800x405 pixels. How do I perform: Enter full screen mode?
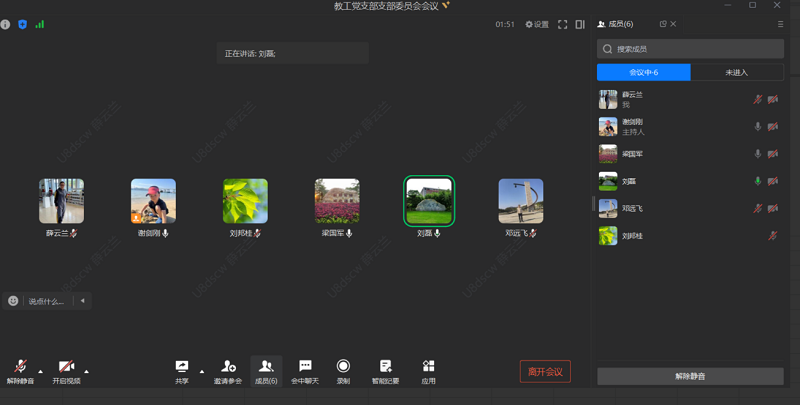[x=562, y=24]
